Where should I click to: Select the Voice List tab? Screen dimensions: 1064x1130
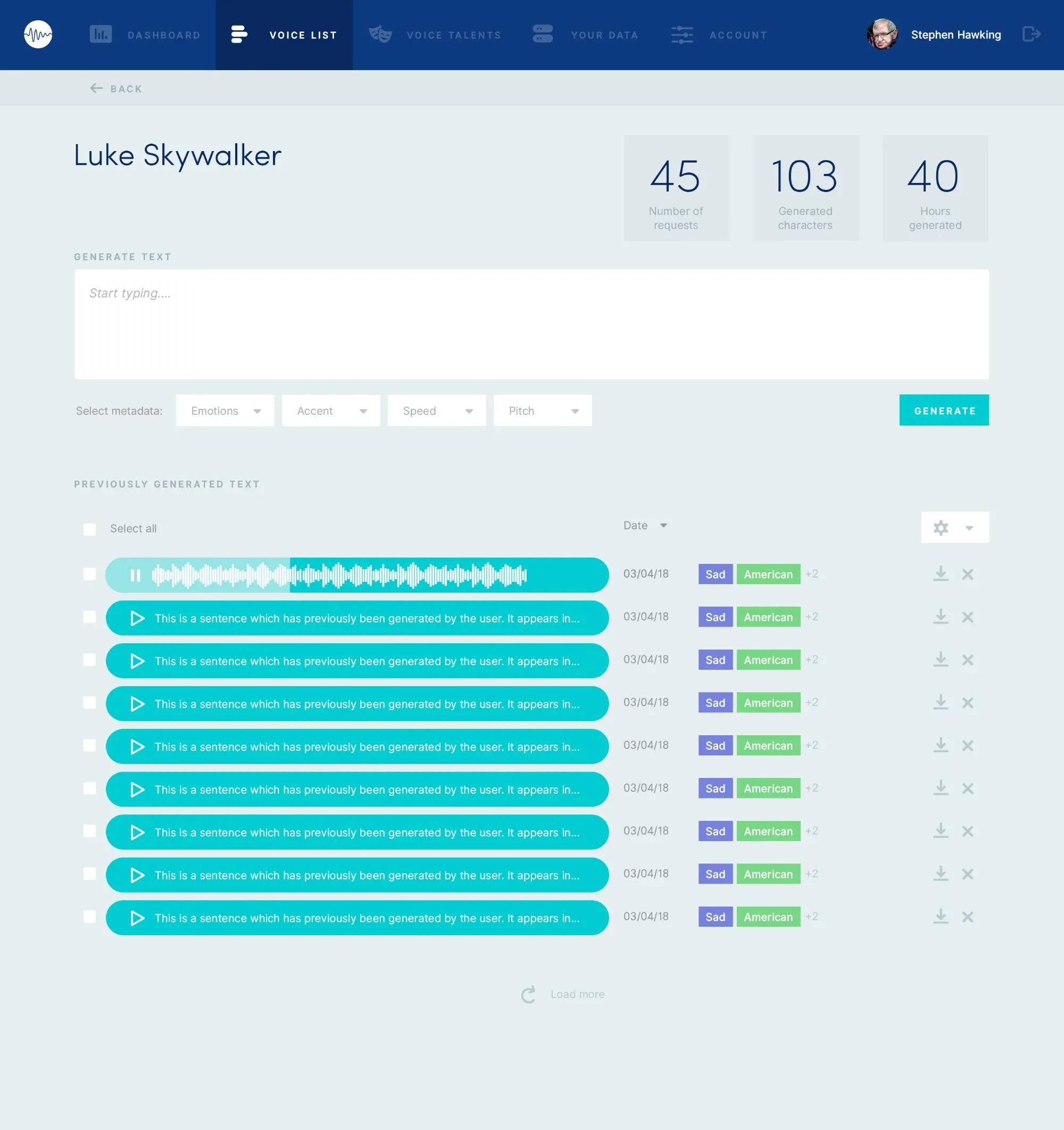(x=284, y=35)
